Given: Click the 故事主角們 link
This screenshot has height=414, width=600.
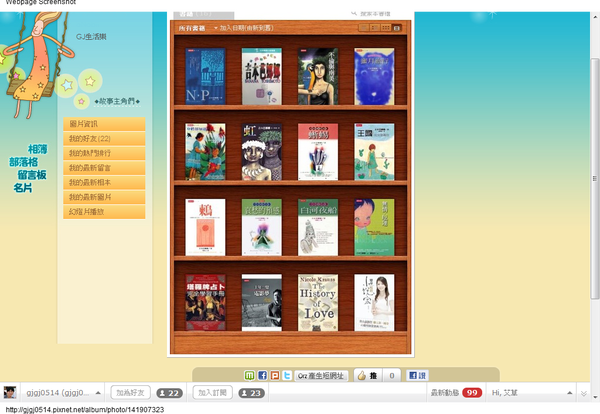Looking at the screenshot, I should (x=117, y=101).
